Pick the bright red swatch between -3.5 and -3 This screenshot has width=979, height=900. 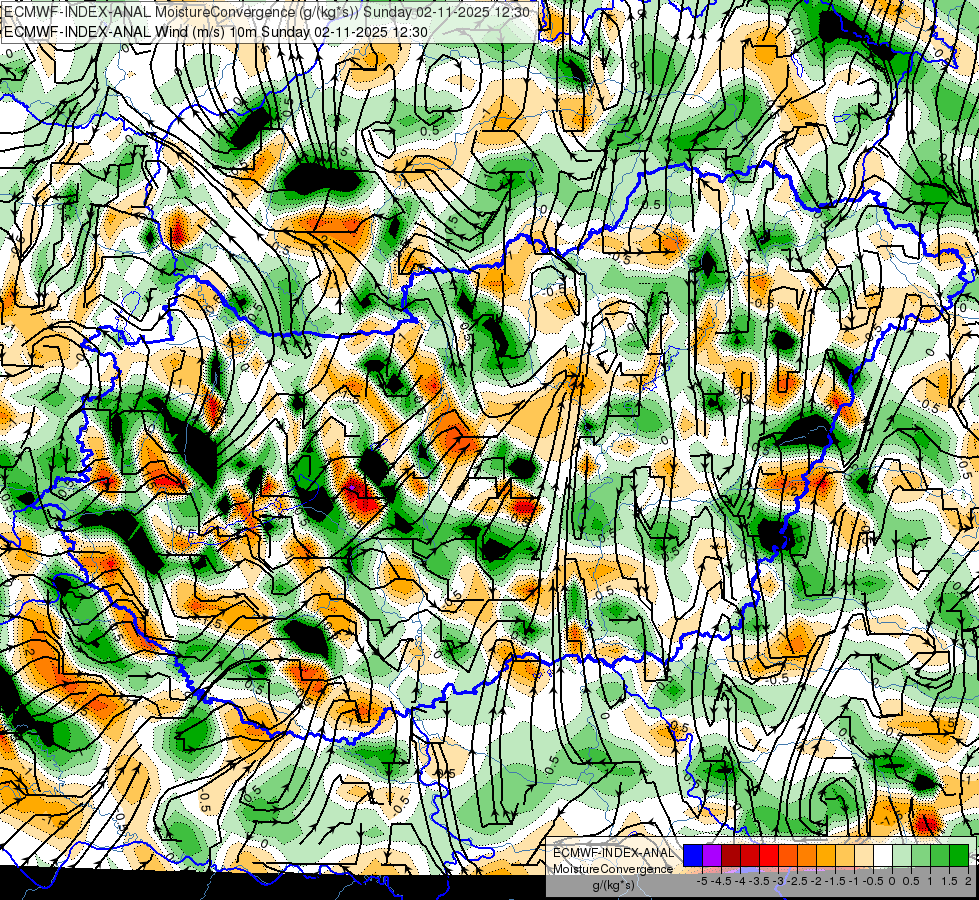coord(769,856)
